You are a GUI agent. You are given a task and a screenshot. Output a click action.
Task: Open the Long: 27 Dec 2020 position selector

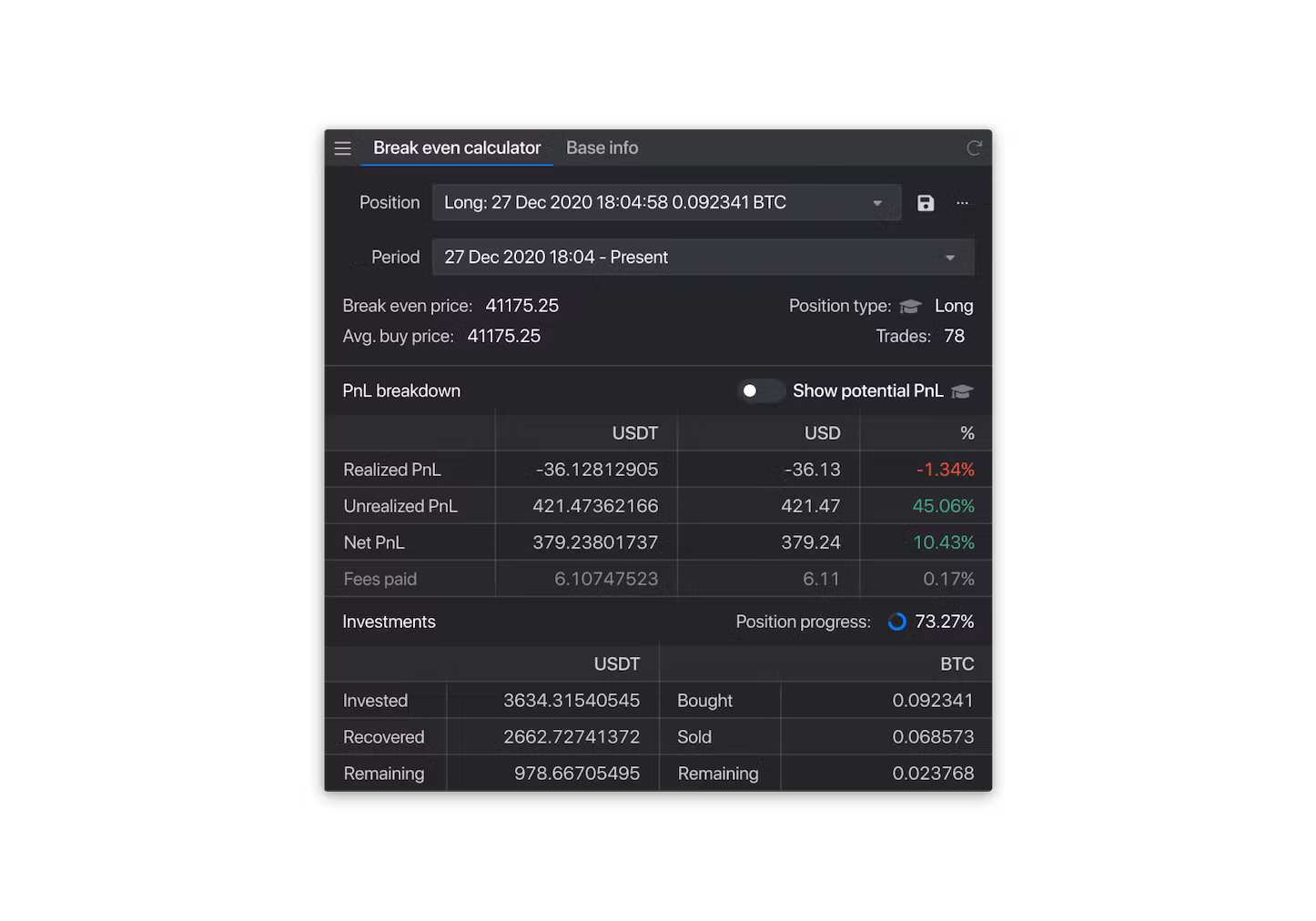coord(666,203)
